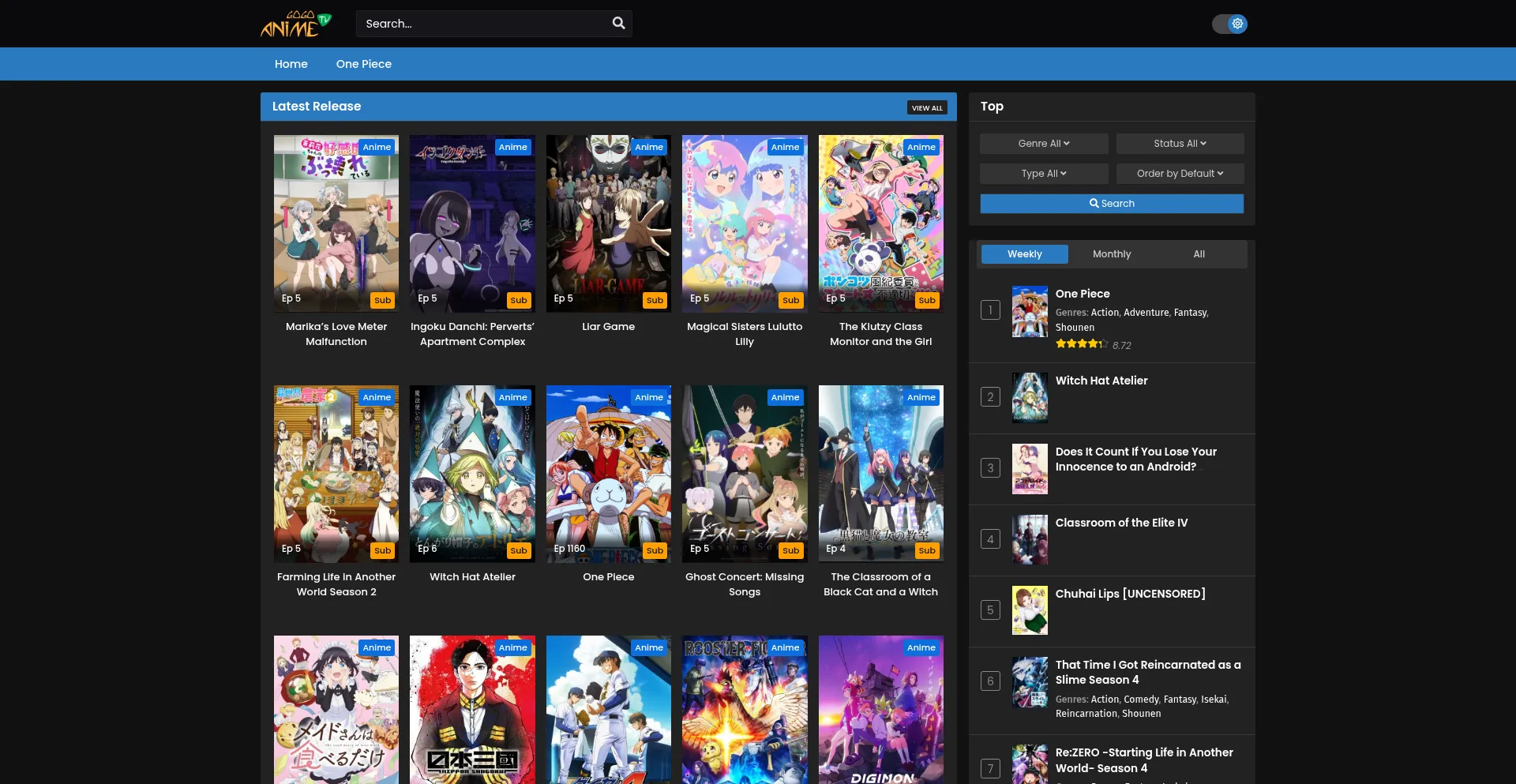Click the Reincarnation genre link
1516x784 pixels.
(1086, 714)
